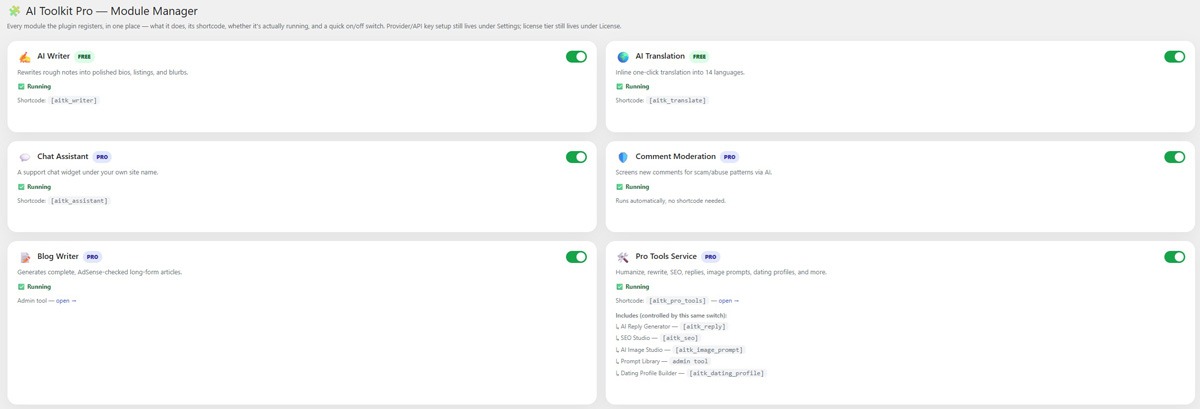
Task: Click the PRO badge beside Blog Writer
Action: point(93,257)
